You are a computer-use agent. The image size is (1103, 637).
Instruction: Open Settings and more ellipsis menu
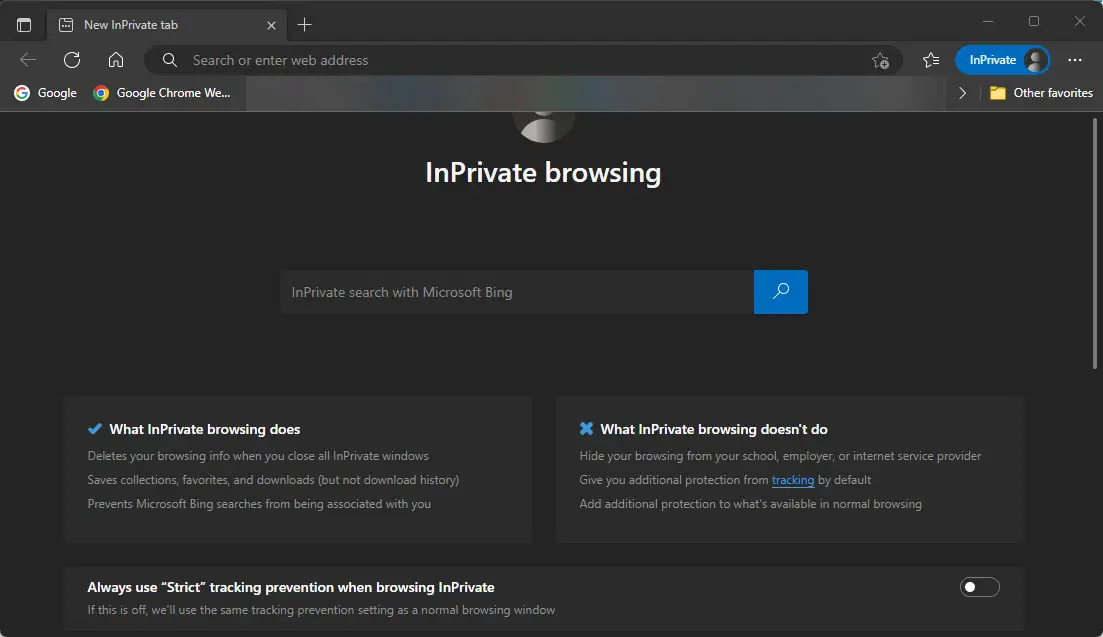(1075, 60)
